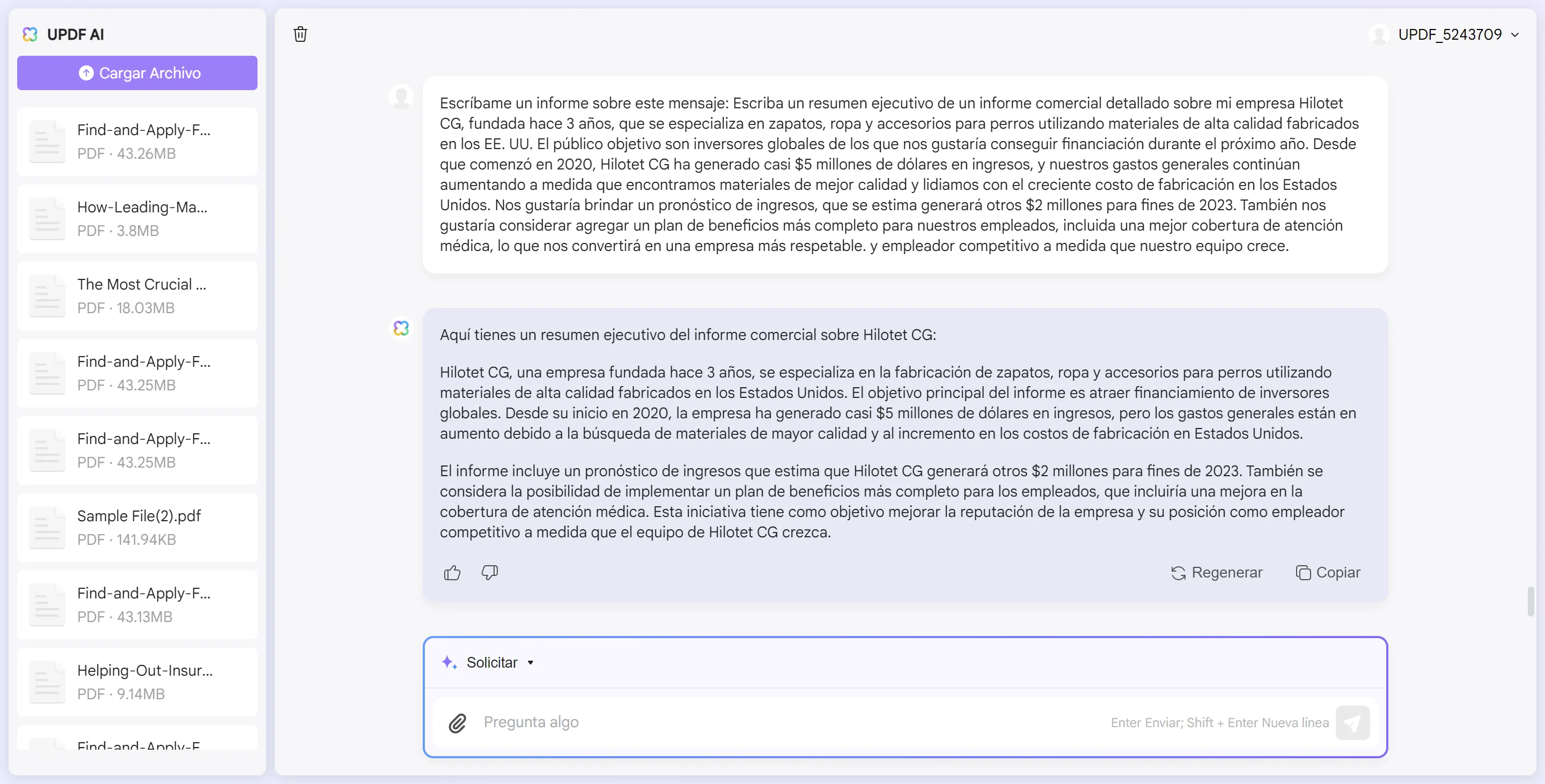The image size is (1545, 784).
Task: Click the file icon of The Most Crucial PDF
Action: (x=47, y=296)
